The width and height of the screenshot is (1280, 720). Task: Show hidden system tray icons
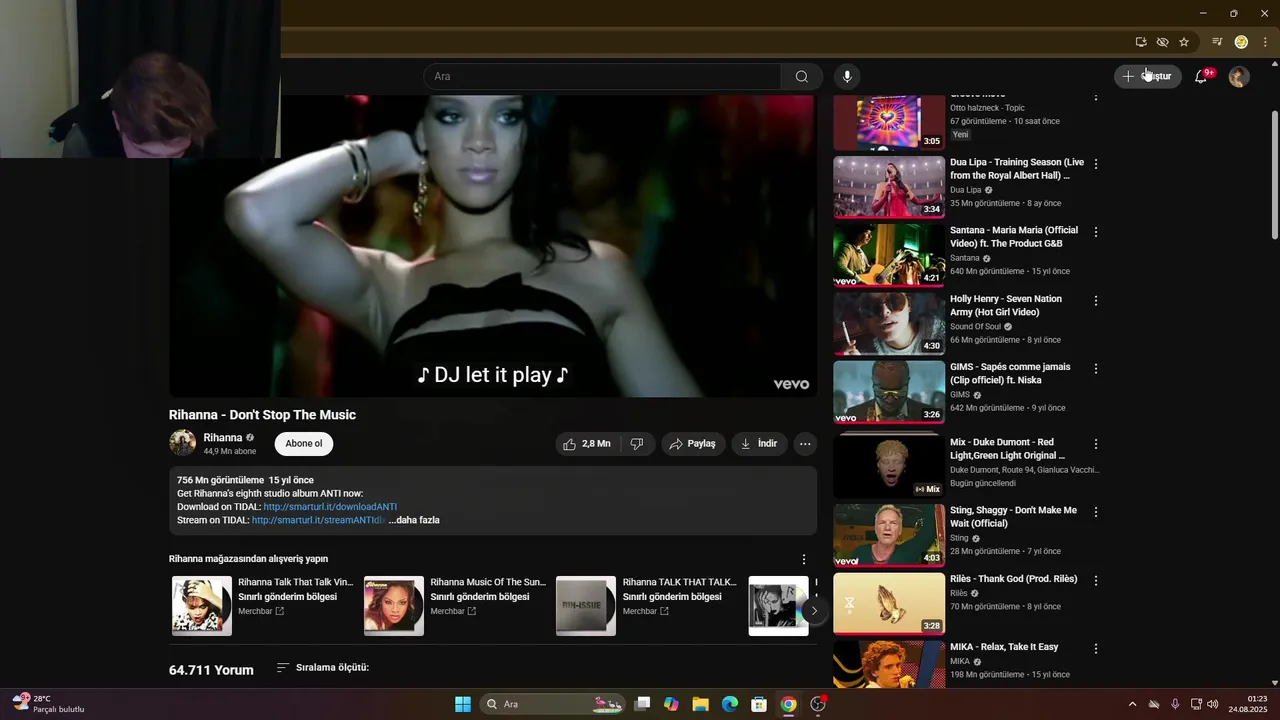coord(1132,704)
